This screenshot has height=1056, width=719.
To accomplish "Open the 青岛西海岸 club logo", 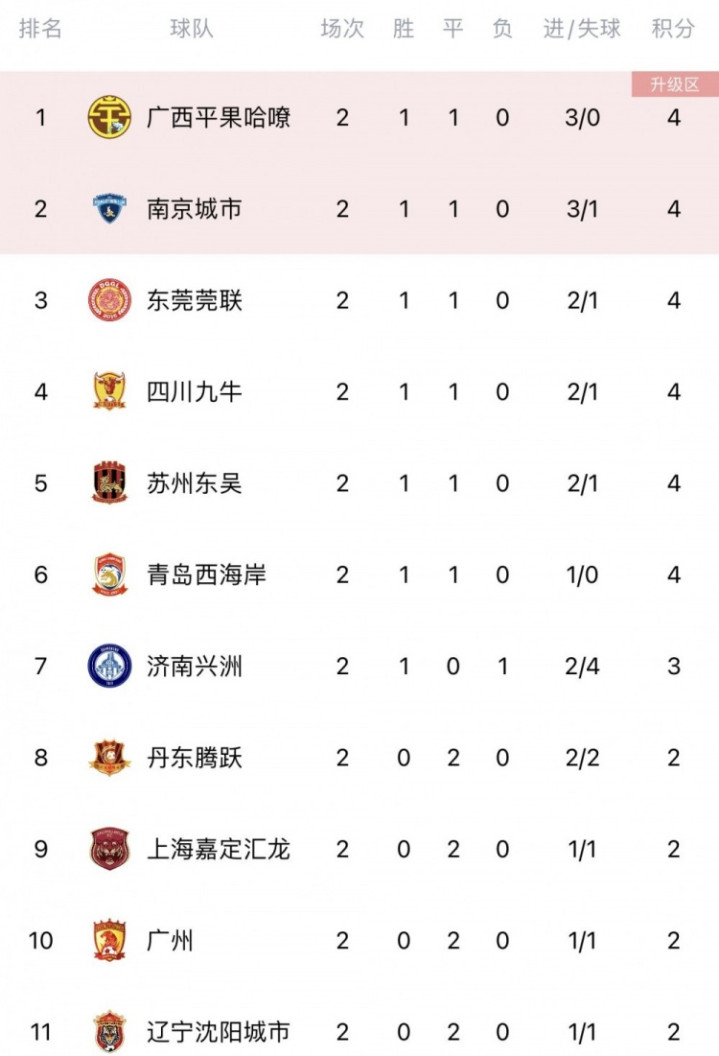I will pos(109,574).
